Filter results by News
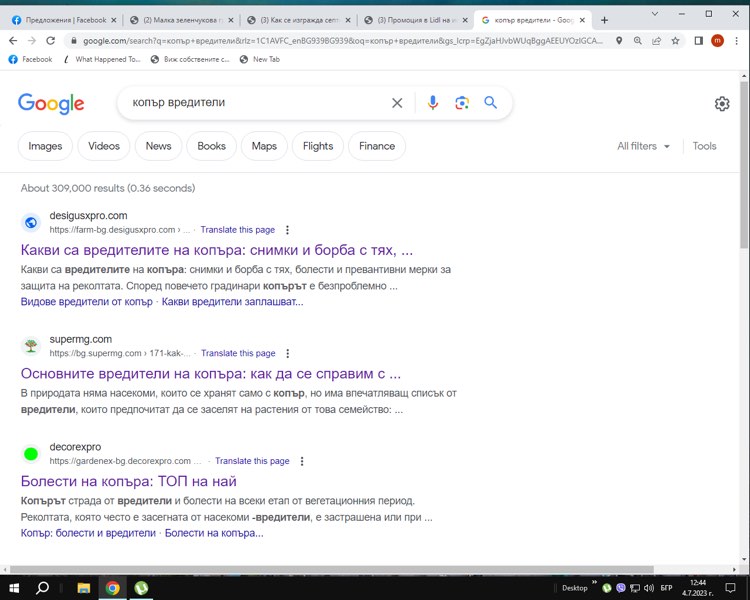Screen dimensions: 750x600 (x=158, y=146)
